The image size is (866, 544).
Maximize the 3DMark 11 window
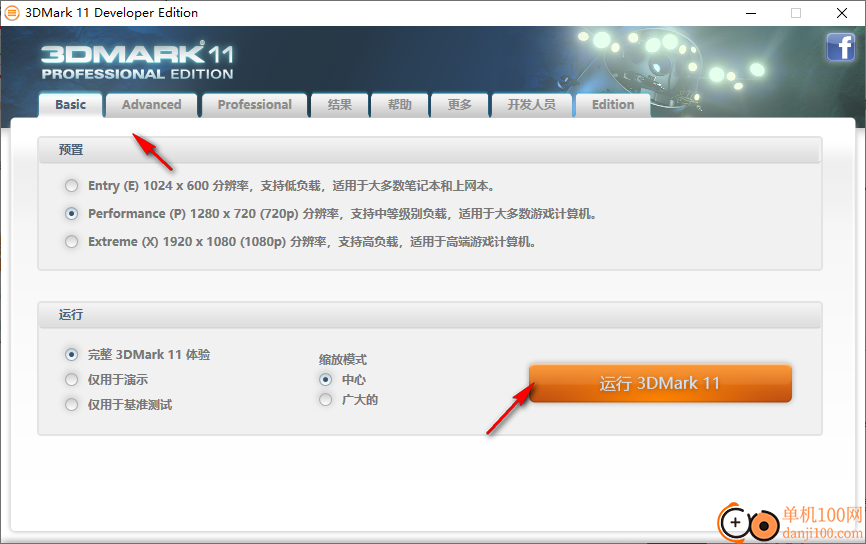tap(796, 13)
